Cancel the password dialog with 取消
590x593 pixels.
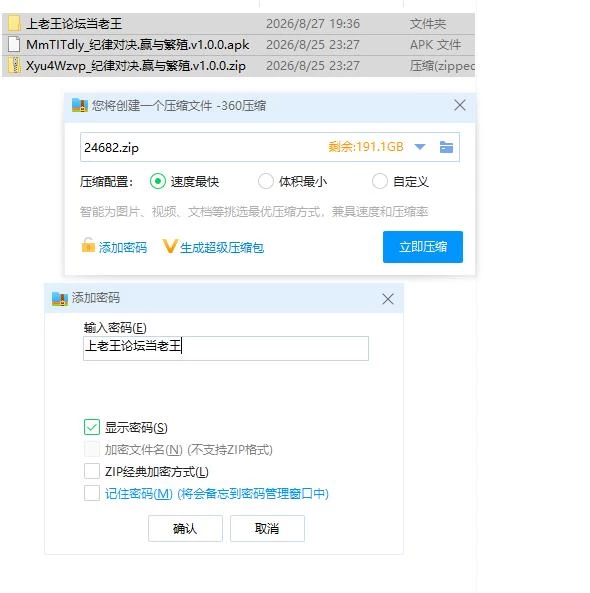pyautogui.click(x=267, y=528)
